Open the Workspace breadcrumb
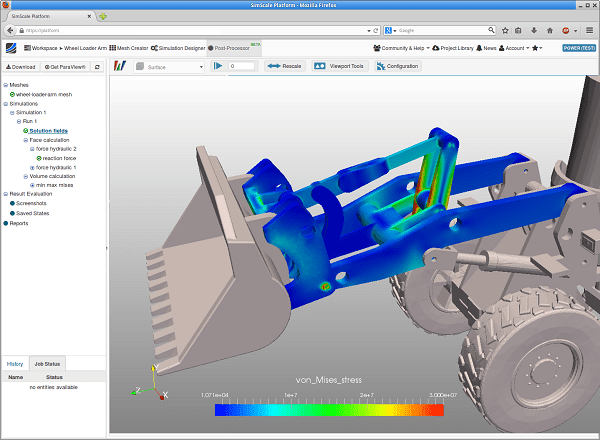Viewport: 600px width, 440px height. 41,48
